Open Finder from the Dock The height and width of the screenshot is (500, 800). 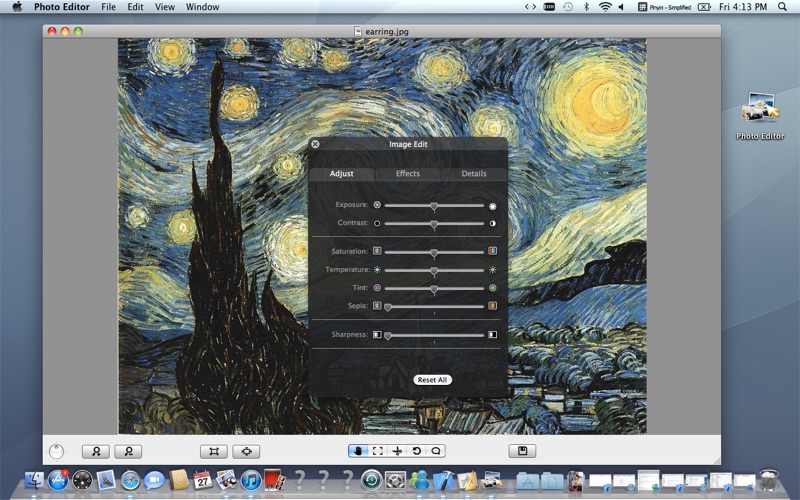[x=35, y=480]
